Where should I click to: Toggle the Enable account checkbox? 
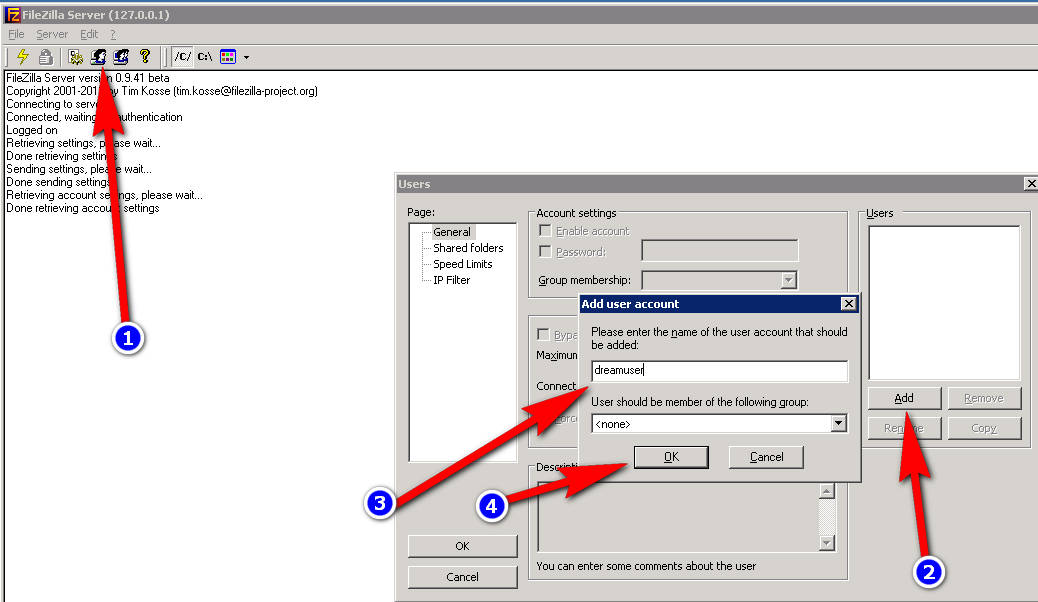pyautogui.click(x=545, y=230)
